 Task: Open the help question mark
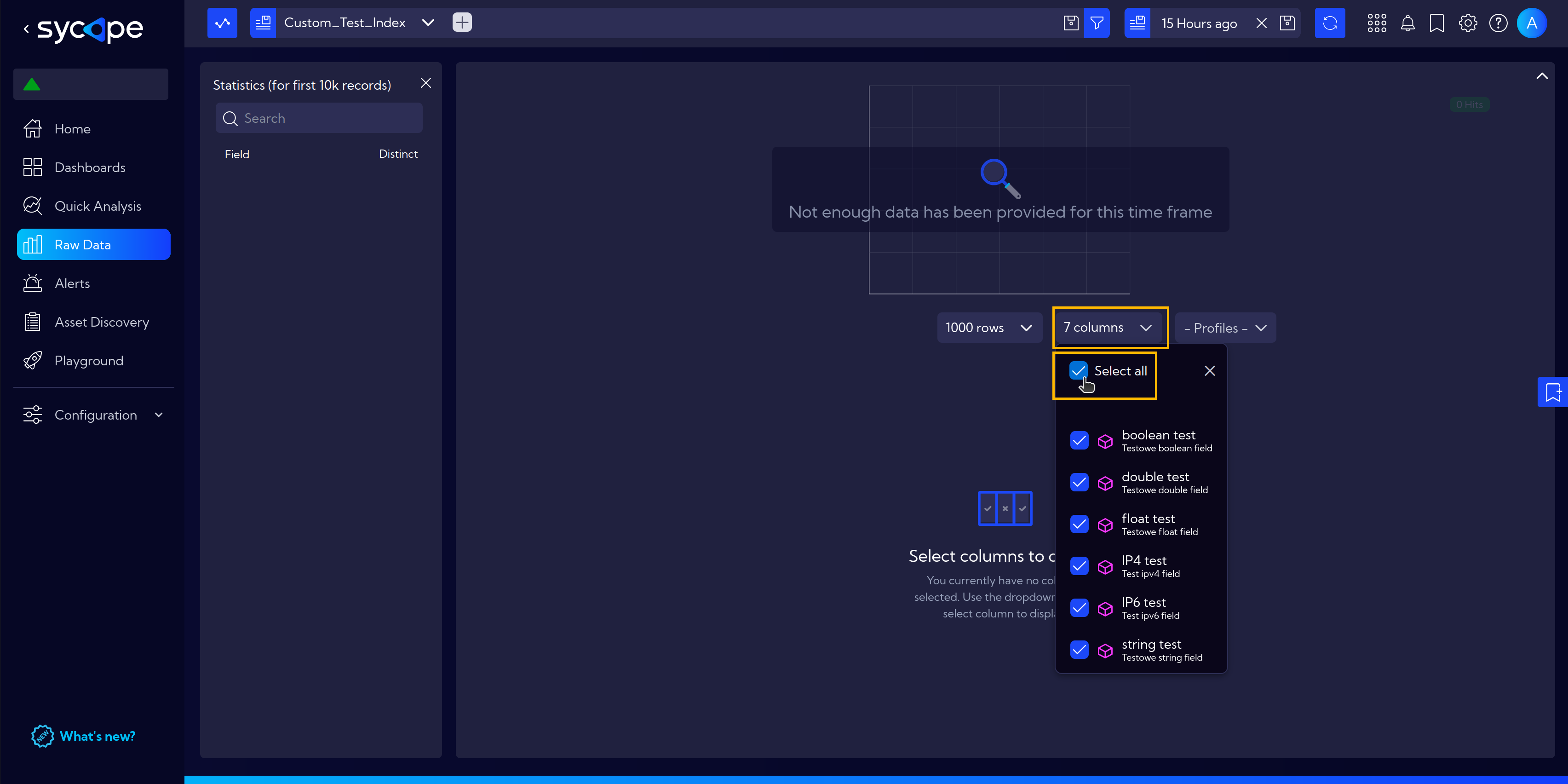pyautogui.click(x=1498, y=23)
